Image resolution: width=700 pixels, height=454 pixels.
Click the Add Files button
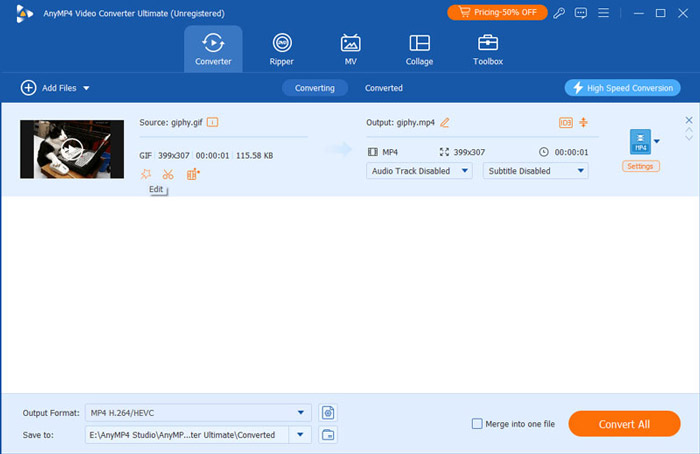(x=49, y=88)
